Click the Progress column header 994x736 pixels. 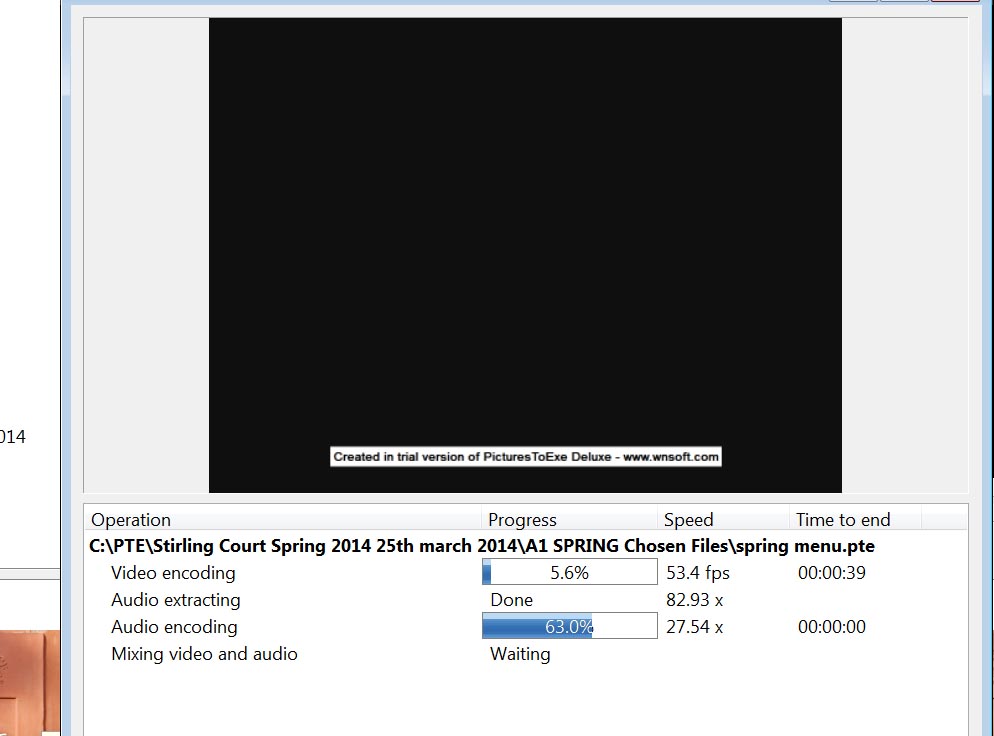point(569,520)
